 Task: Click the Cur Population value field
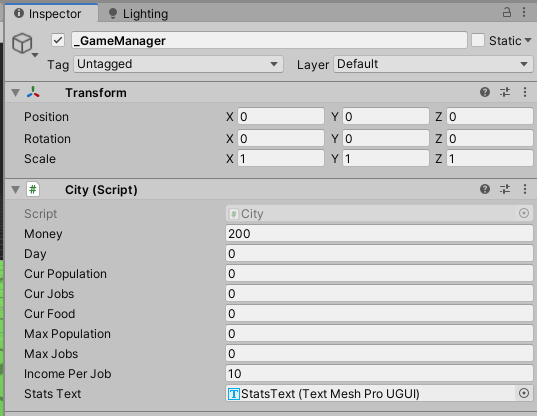click(379, 274)
